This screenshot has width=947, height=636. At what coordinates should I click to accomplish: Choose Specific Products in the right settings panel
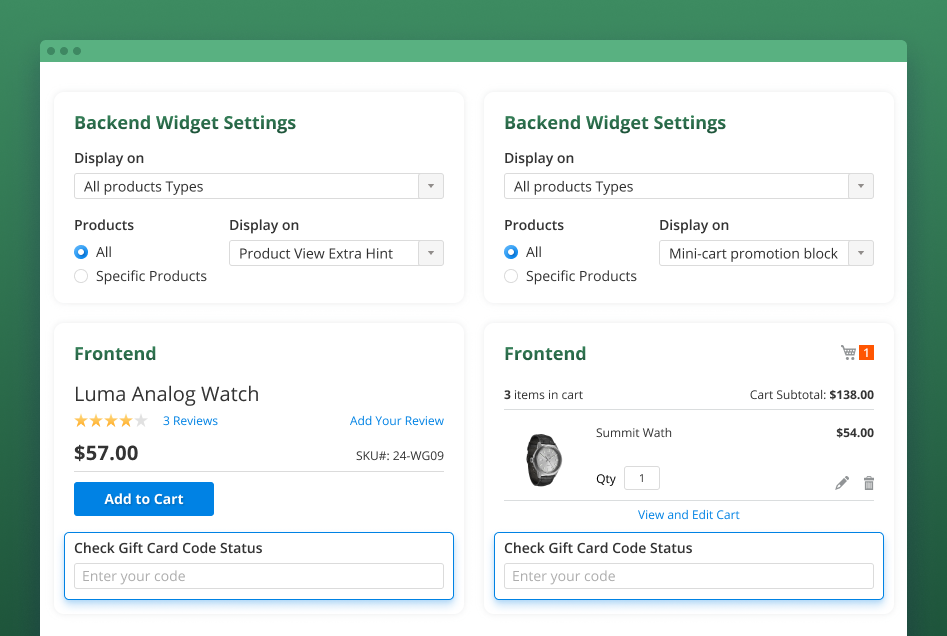click(511, 276)
